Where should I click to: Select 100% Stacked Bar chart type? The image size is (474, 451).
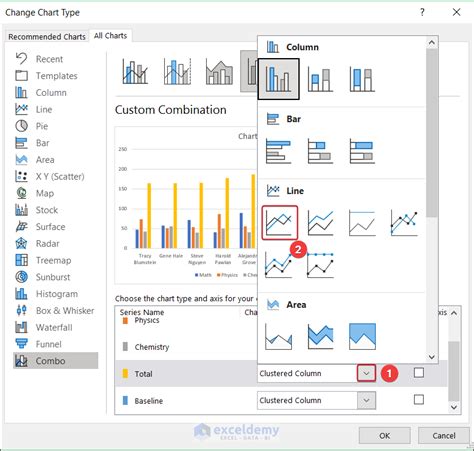(x=362, y=152)
